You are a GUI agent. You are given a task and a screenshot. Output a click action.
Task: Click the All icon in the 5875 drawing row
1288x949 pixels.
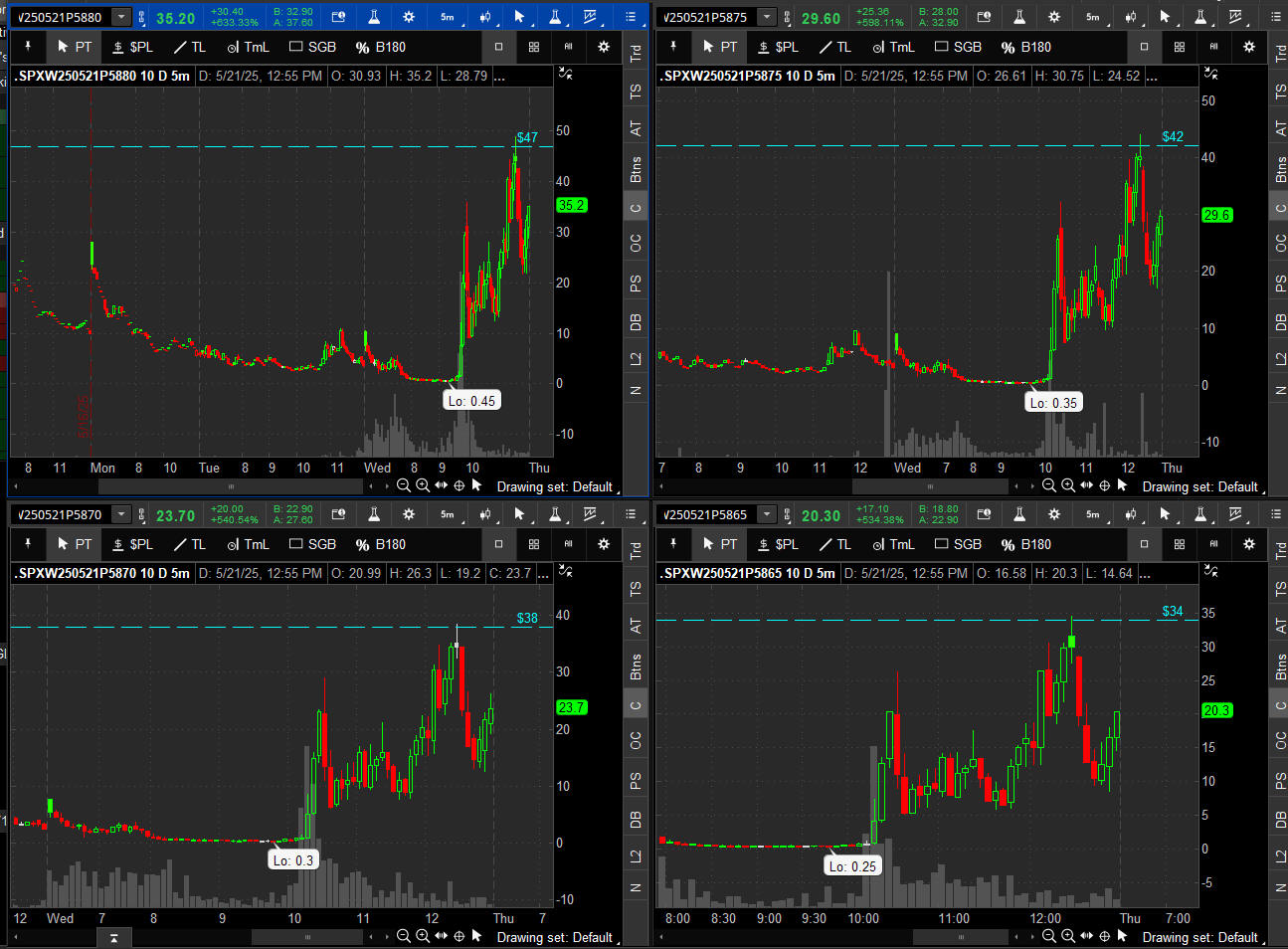point(1214,47)
